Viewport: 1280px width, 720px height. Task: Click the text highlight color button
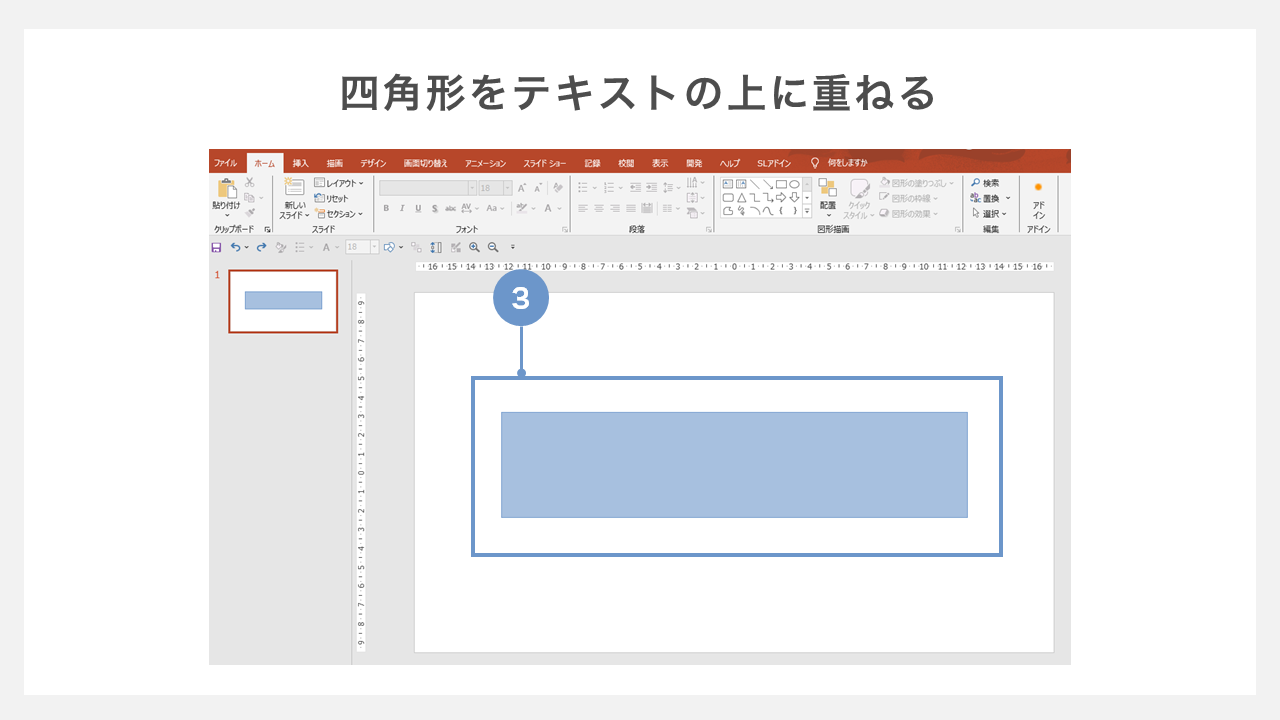521,208
